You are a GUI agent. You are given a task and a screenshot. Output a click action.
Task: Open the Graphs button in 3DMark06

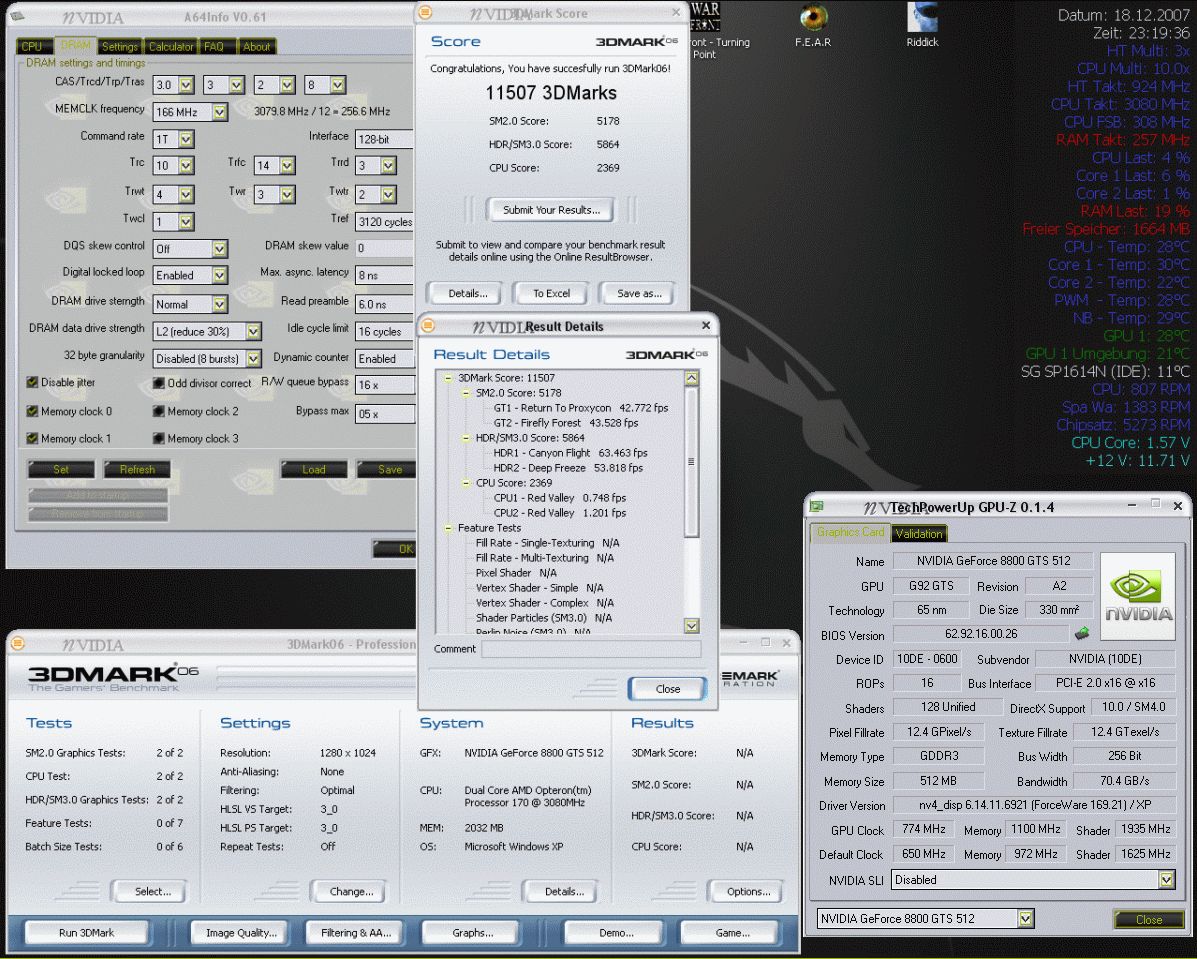[473, 932]
